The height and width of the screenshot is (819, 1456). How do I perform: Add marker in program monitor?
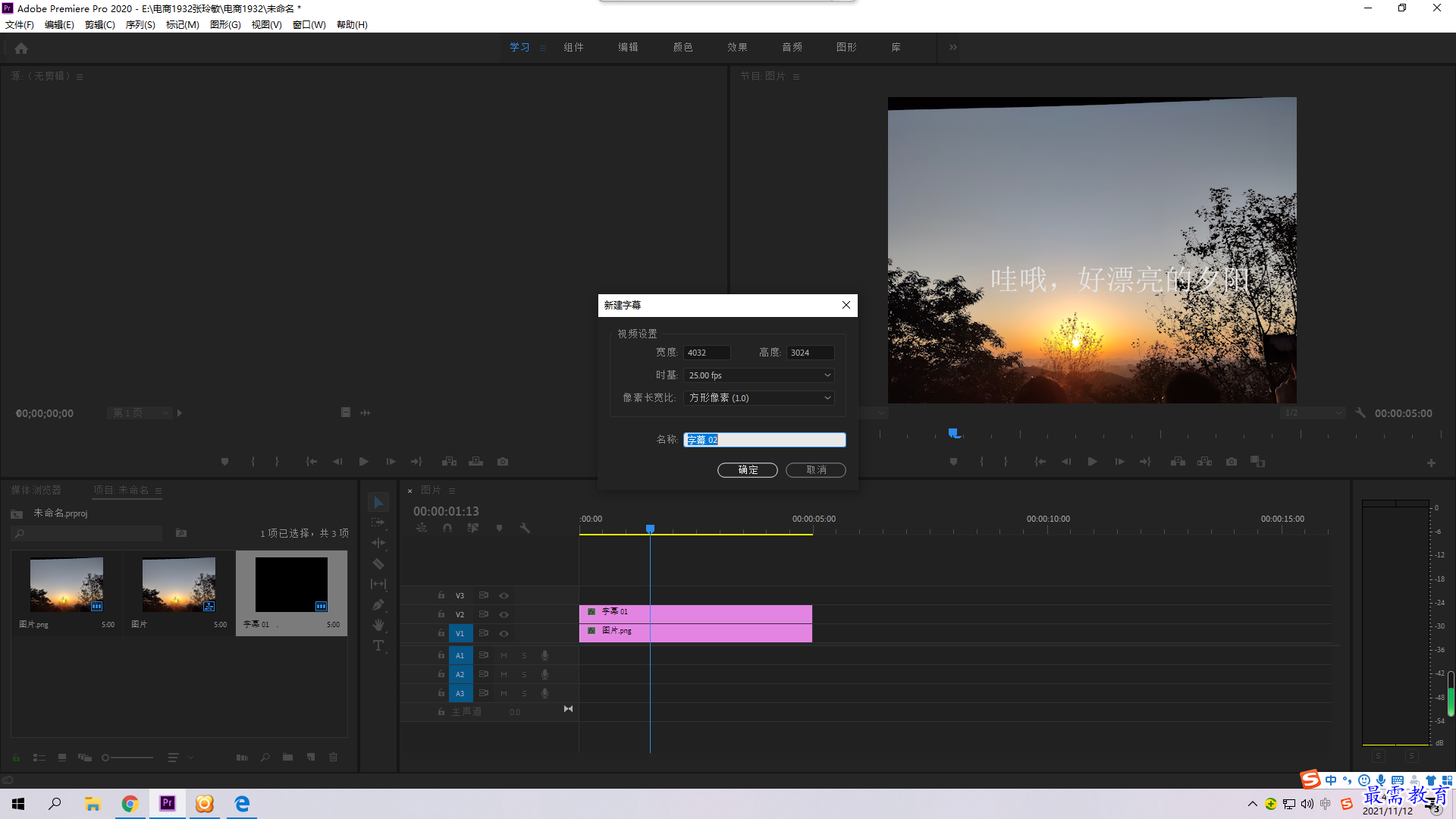point(953,462)
